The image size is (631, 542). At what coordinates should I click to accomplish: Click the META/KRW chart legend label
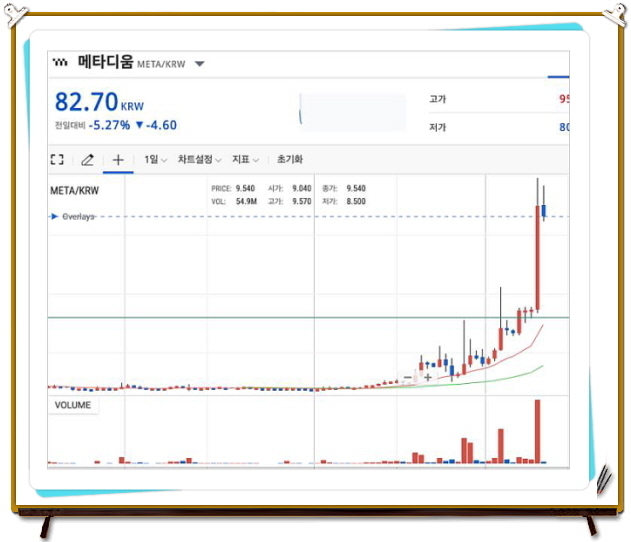74,191
